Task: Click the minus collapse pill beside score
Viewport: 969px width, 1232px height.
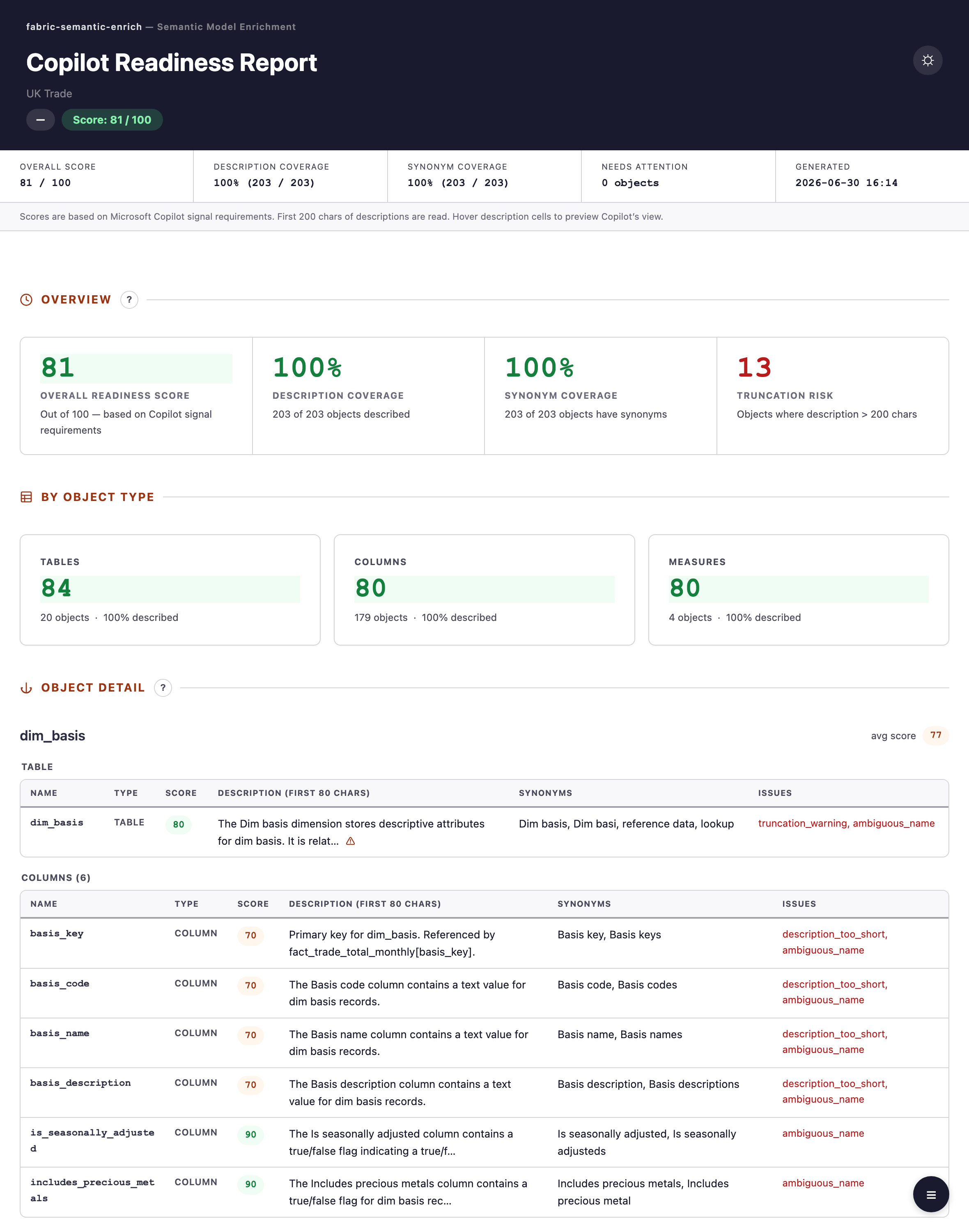Action: click(x=40, y=120)
